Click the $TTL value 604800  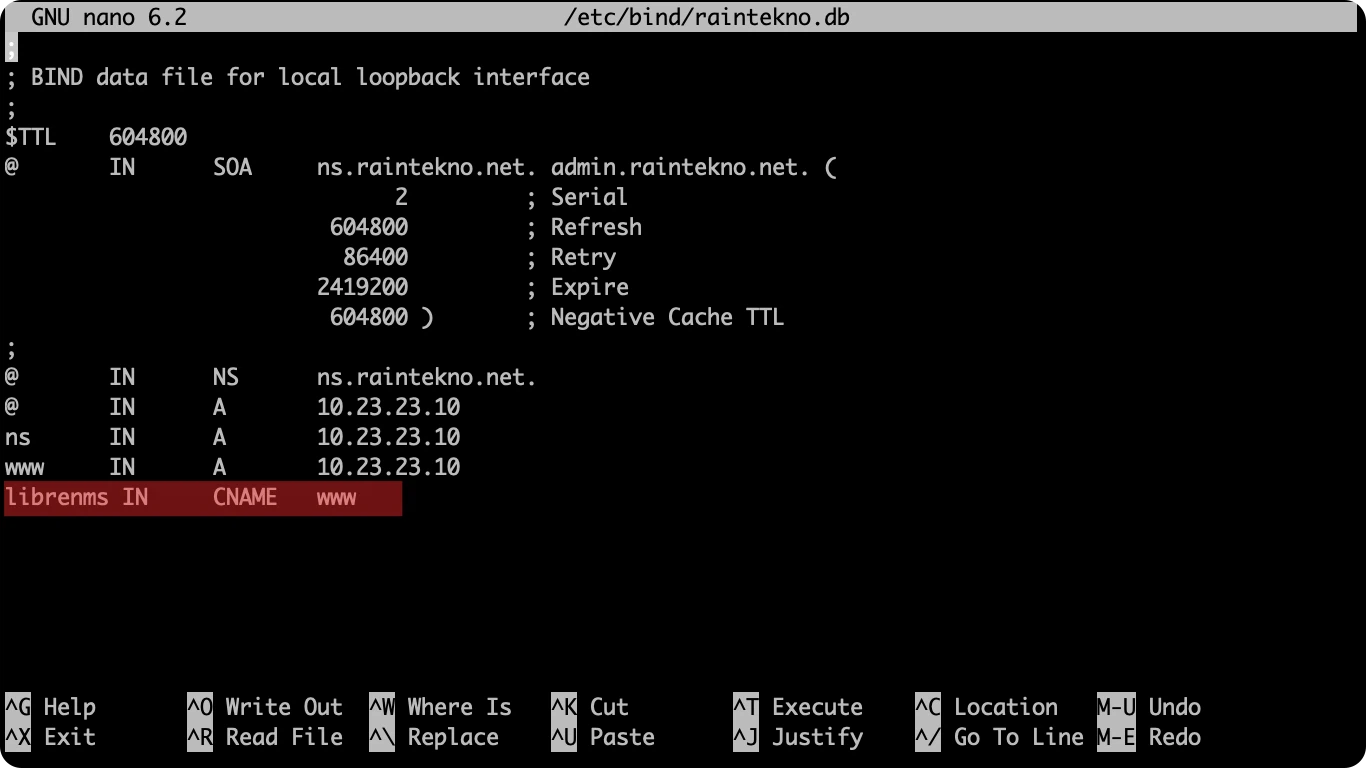coord(148,137)
